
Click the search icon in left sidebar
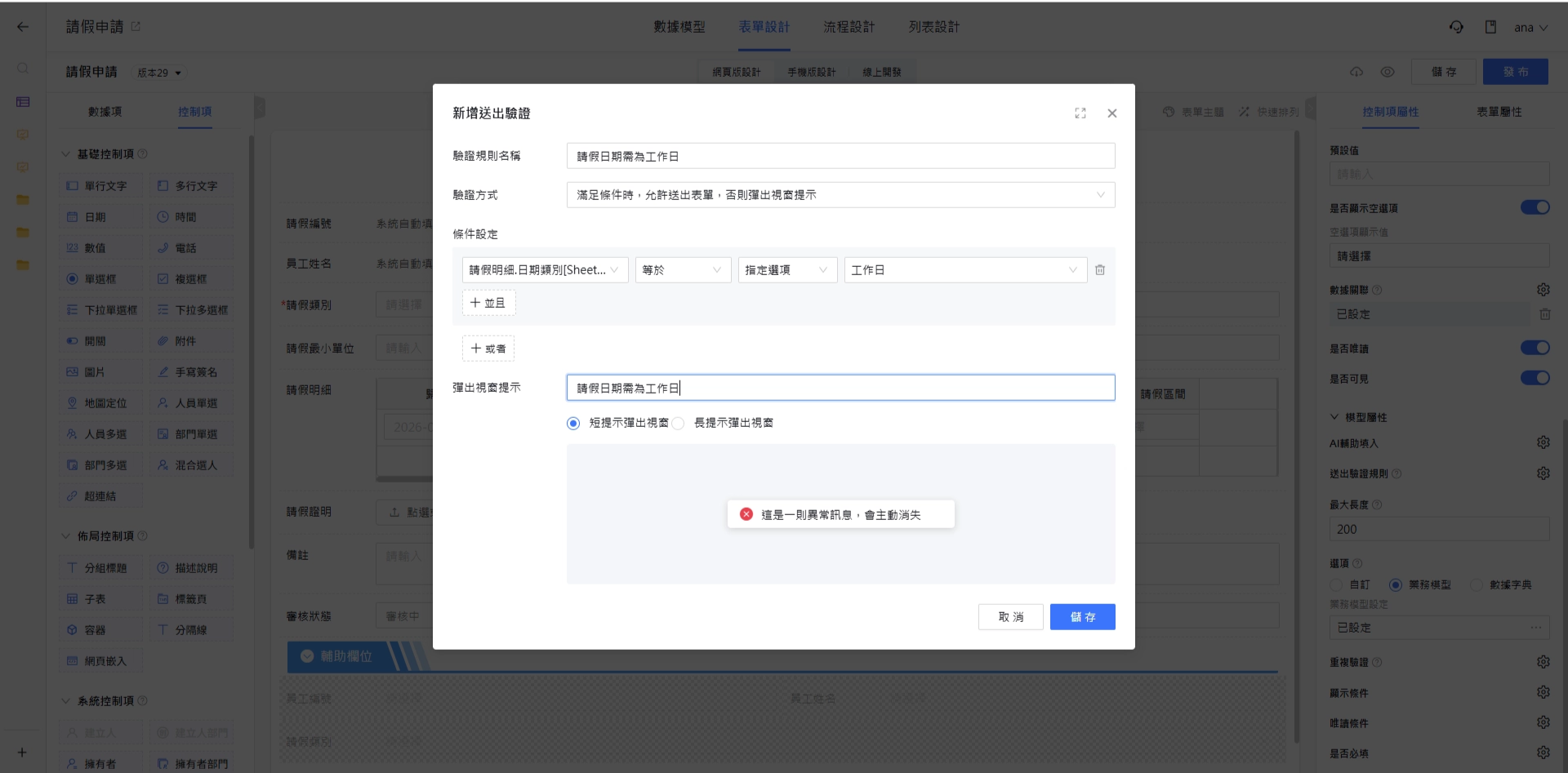23,69
